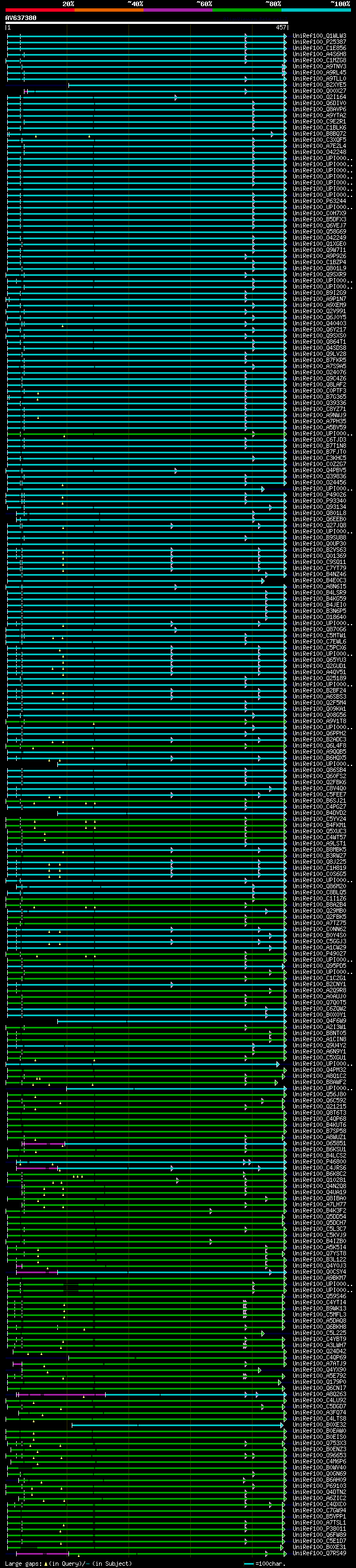Select the UniRef100_Q7RS49 label

click(319, 1553)
